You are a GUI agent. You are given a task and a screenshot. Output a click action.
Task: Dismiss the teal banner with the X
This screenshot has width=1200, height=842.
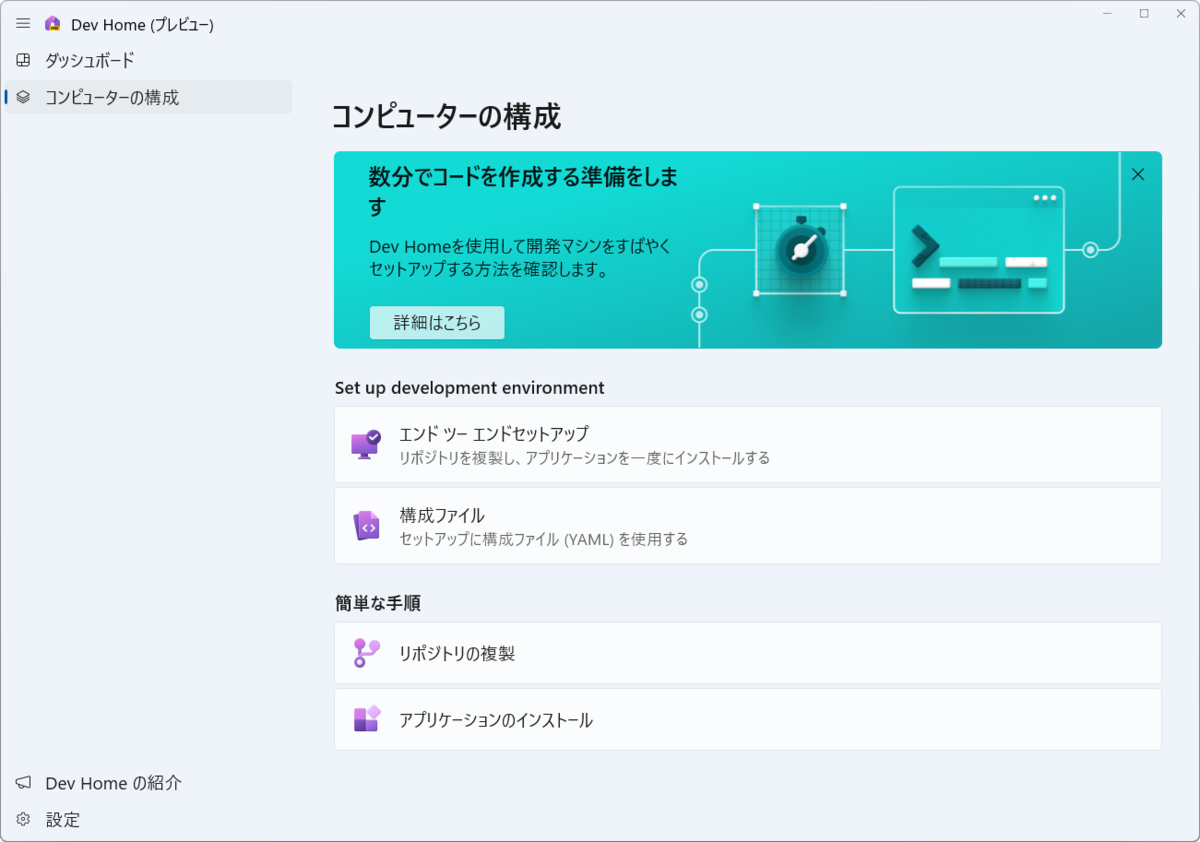pos(1137,173)
